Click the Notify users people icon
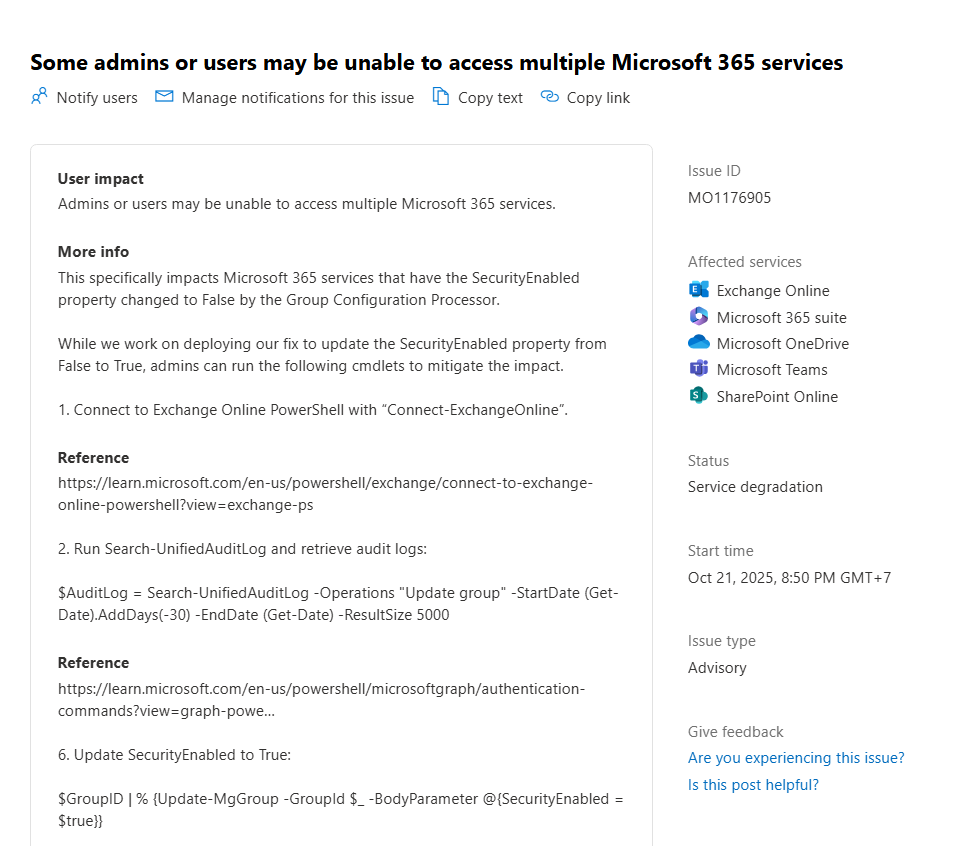959x846 pixels. [x=39, y=97]
